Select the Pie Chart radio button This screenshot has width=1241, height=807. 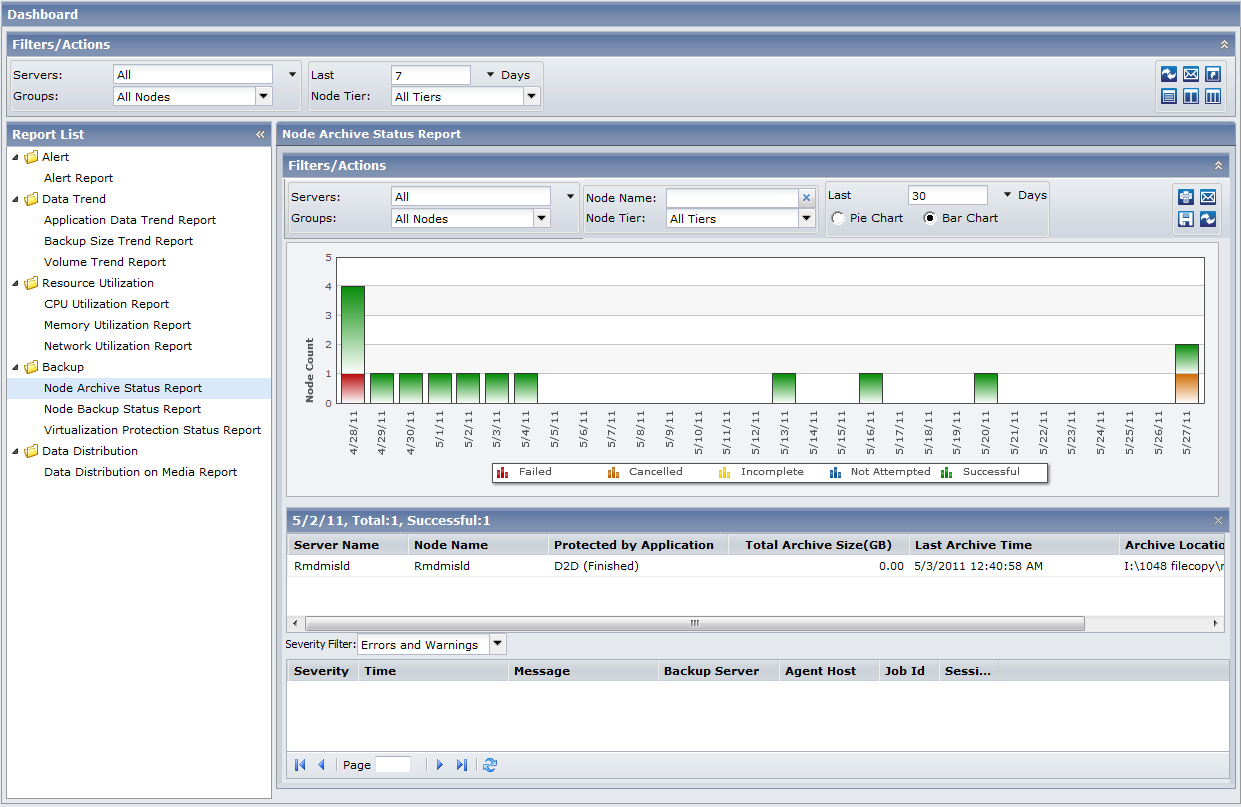tap(837, 218)
